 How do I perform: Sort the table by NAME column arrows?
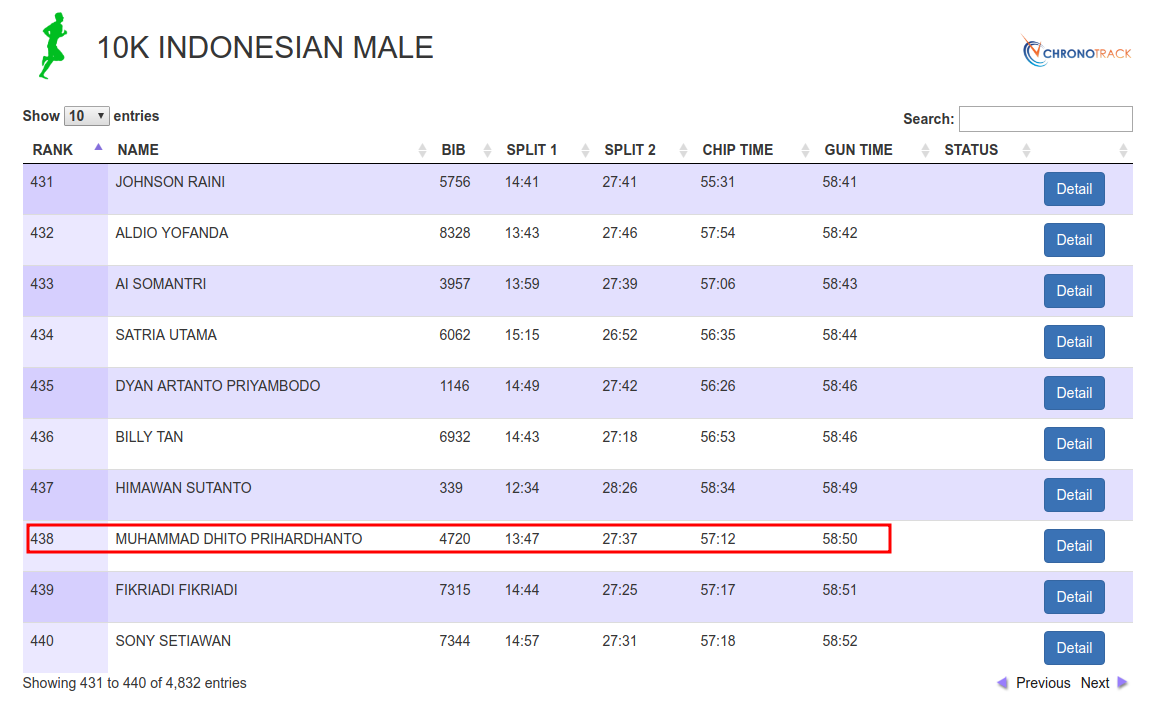click(420, 149)
